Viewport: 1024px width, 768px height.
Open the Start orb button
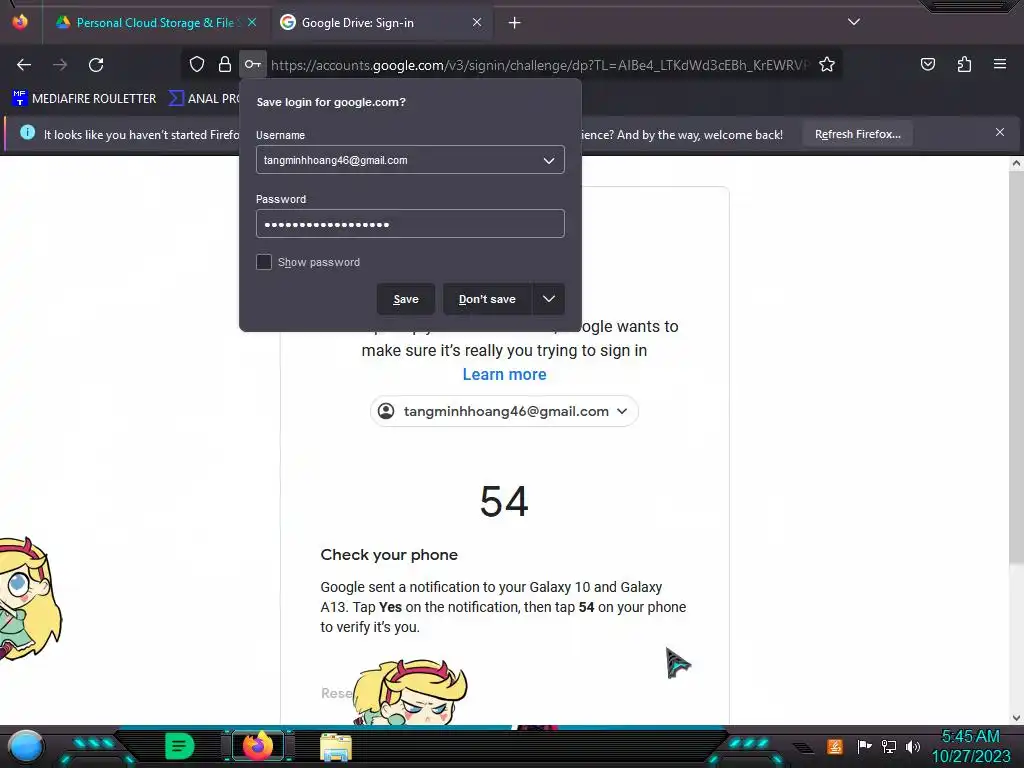[25, 746]
